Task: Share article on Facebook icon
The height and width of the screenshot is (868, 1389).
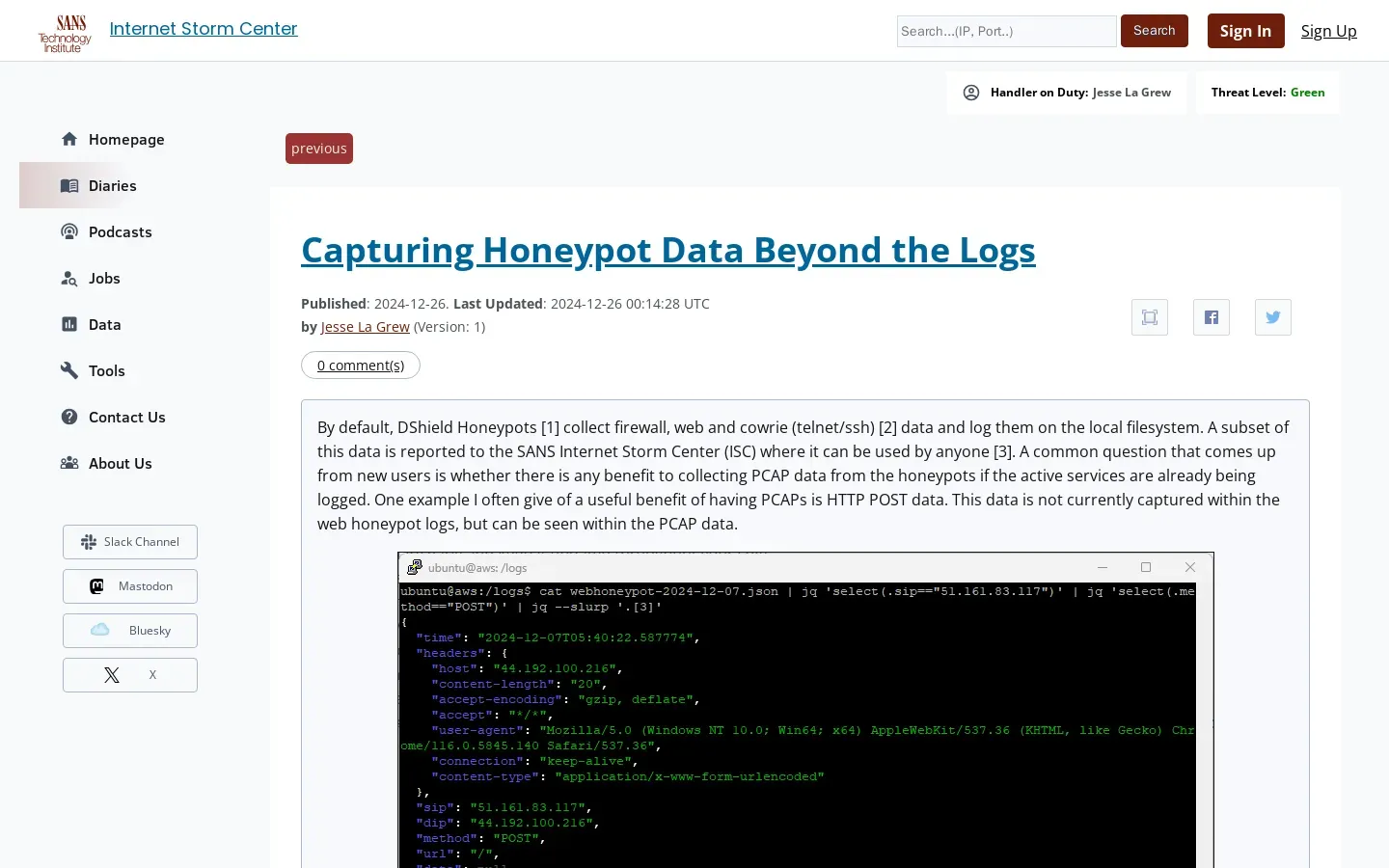Action: click(1212, 317)
